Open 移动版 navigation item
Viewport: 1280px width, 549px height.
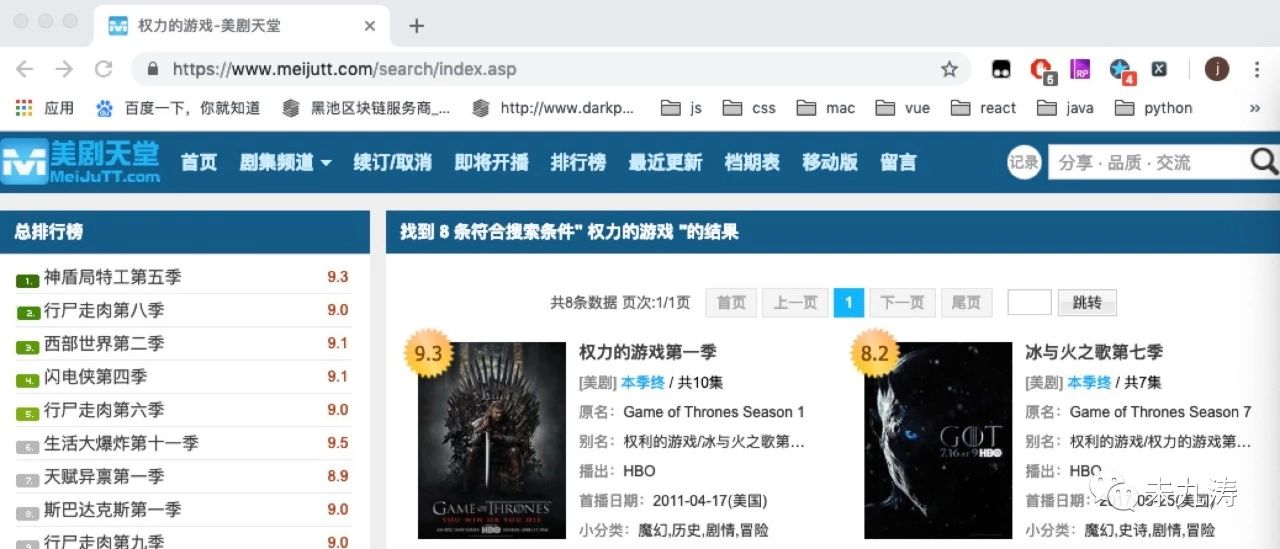pyautogui.click(x=830, y=162)
